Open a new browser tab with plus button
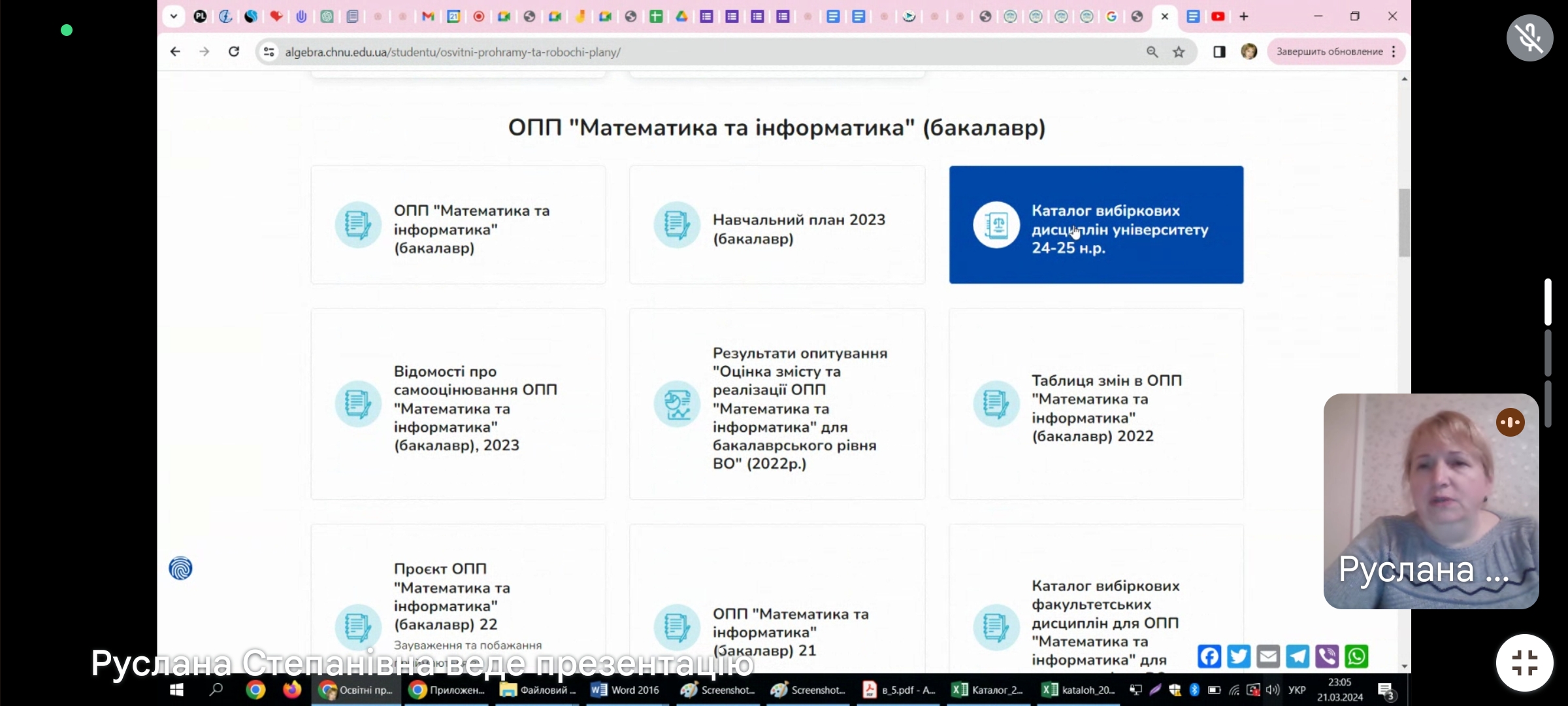1568x706 pixels. [x=1244, y=16]
